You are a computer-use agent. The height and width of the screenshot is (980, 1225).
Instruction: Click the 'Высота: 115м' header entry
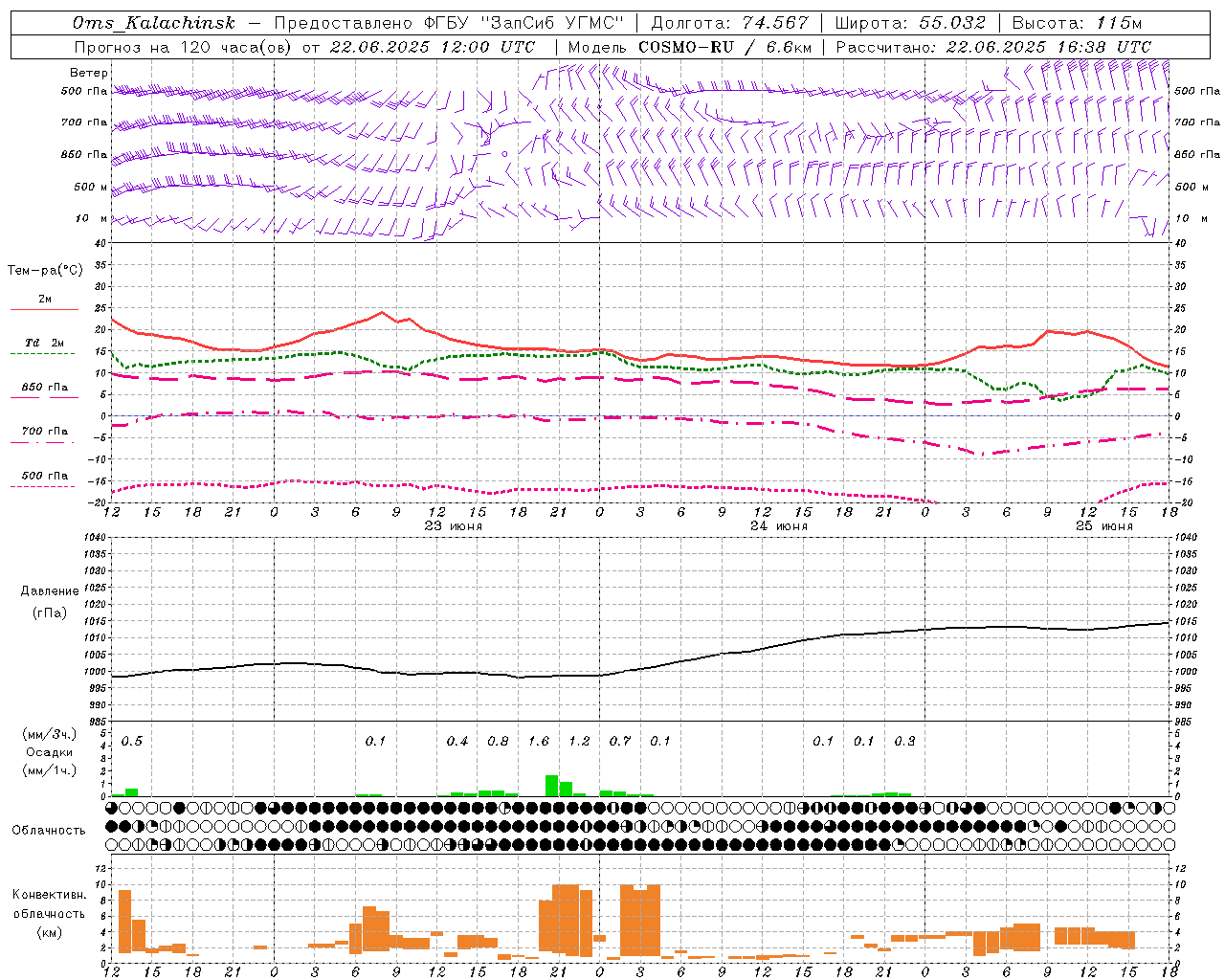pyautogui.click(x=1077, y=23)
